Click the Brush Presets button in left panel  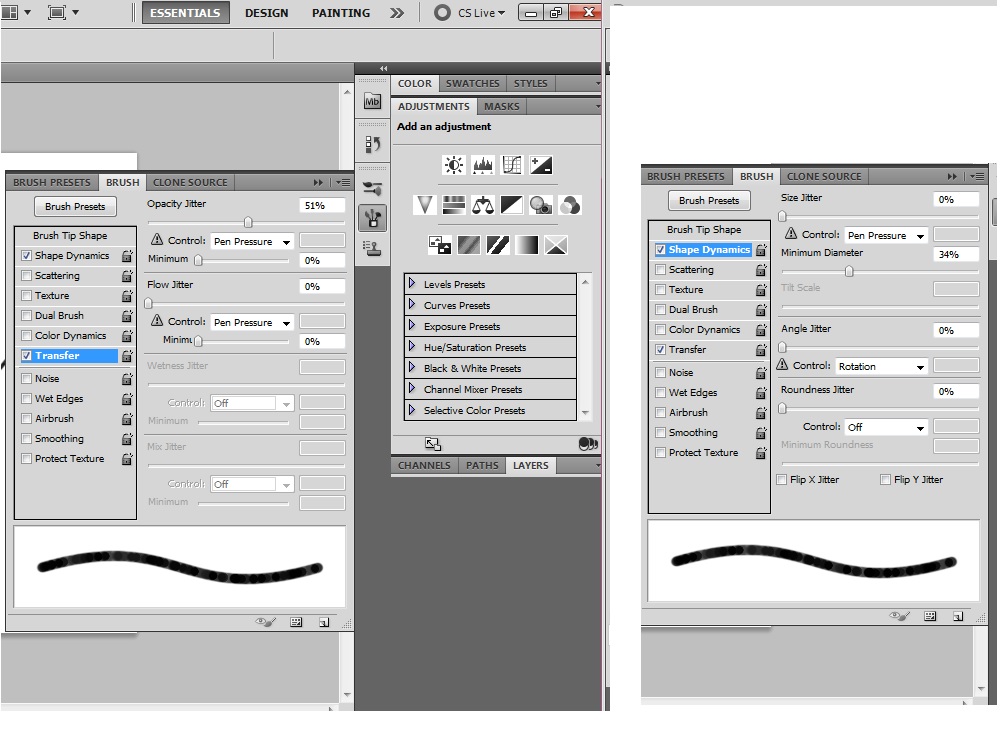75,207
